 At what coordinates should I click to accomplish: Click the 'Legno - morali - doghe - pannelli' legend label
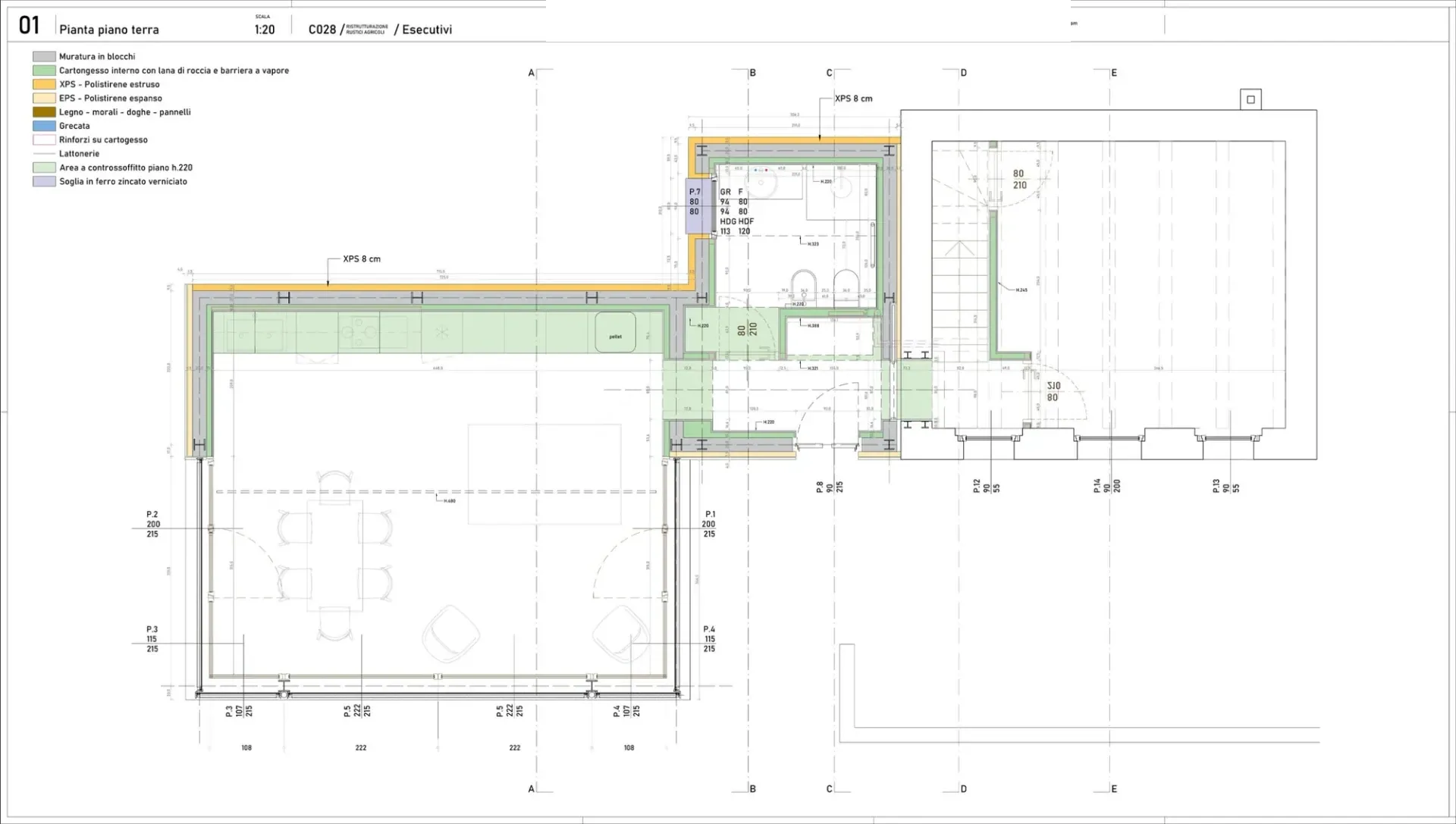(x=125, y=112)
